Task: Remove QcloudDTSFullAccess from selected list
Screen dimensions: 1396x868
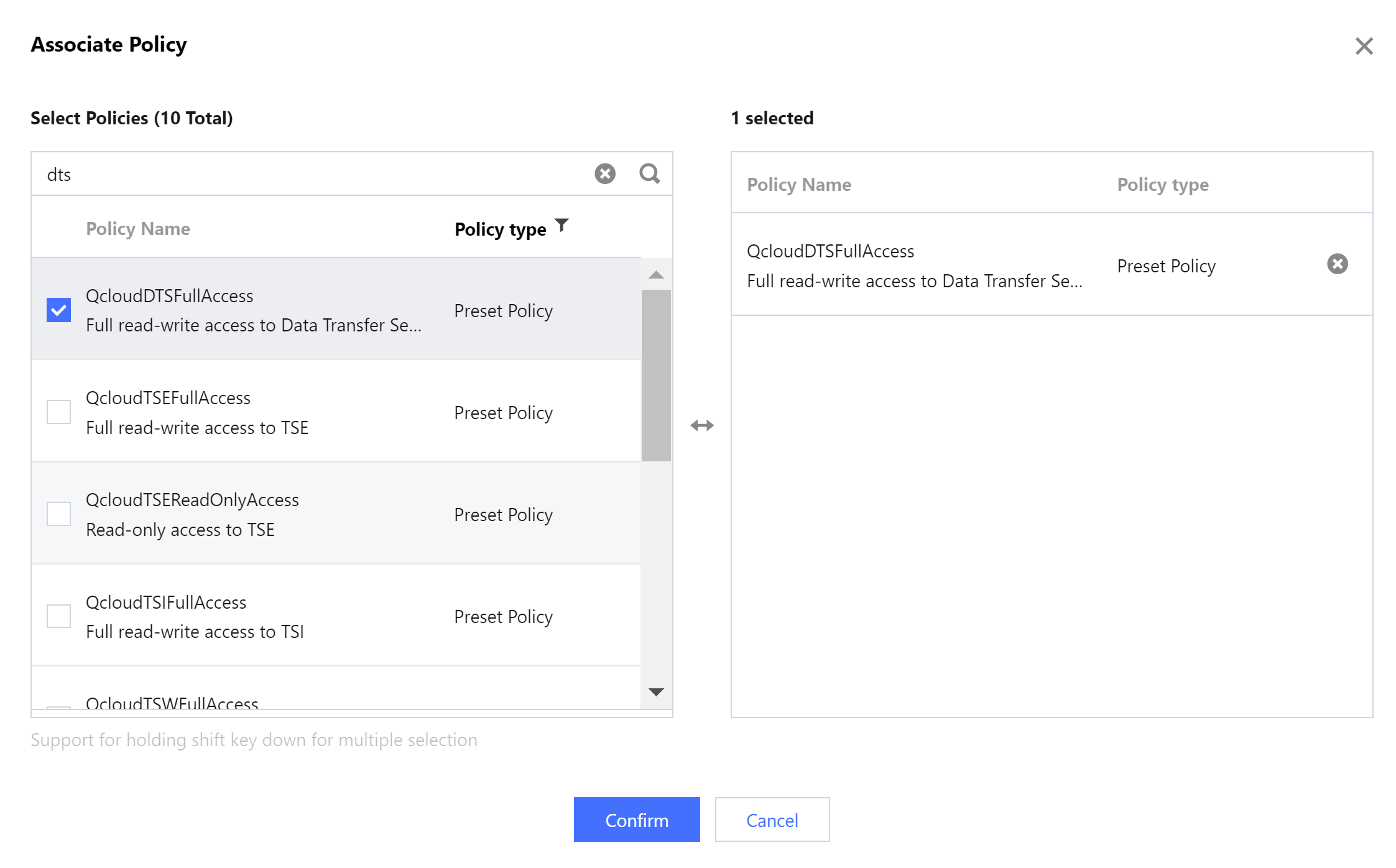Action: pos(1337,264)
